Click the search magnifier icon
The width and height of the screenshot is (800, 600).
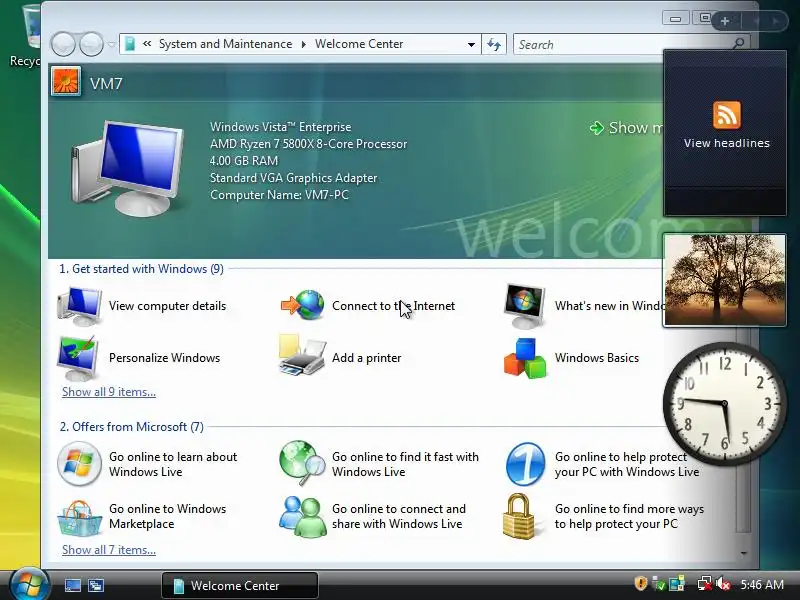[x=738, y=43]
